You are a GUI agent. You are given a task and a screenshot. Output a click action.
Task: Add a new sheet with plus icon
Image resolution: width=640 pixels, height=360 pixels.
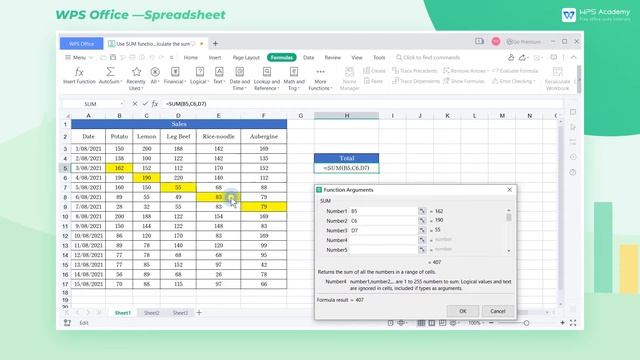click(199, 313)
